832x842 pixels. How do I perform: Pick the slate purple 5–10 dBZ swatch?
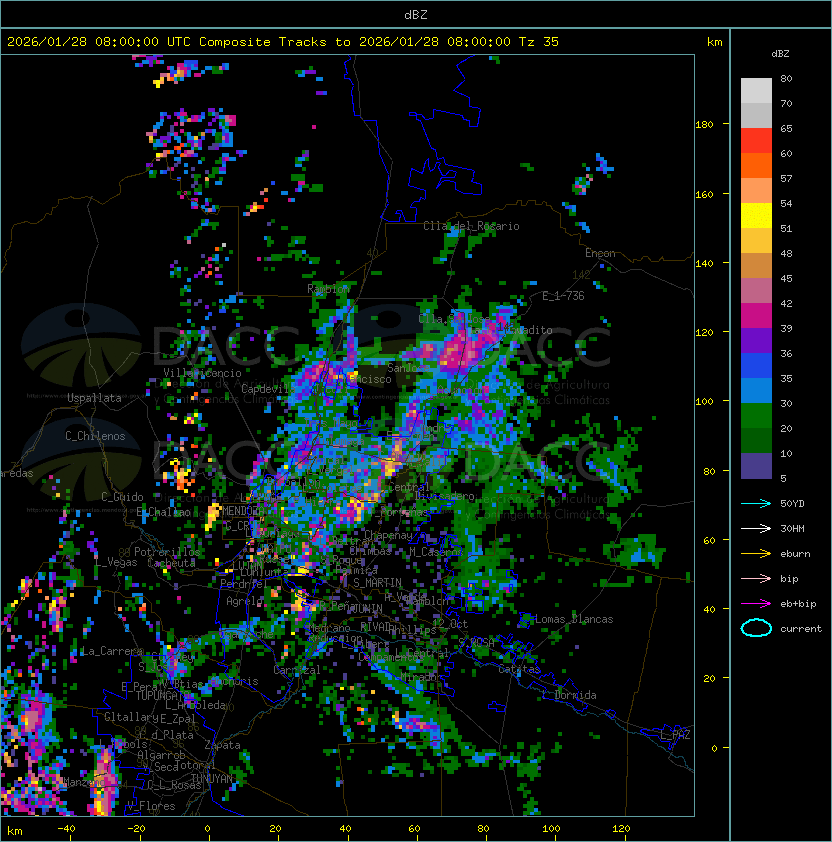coord(756,466)
